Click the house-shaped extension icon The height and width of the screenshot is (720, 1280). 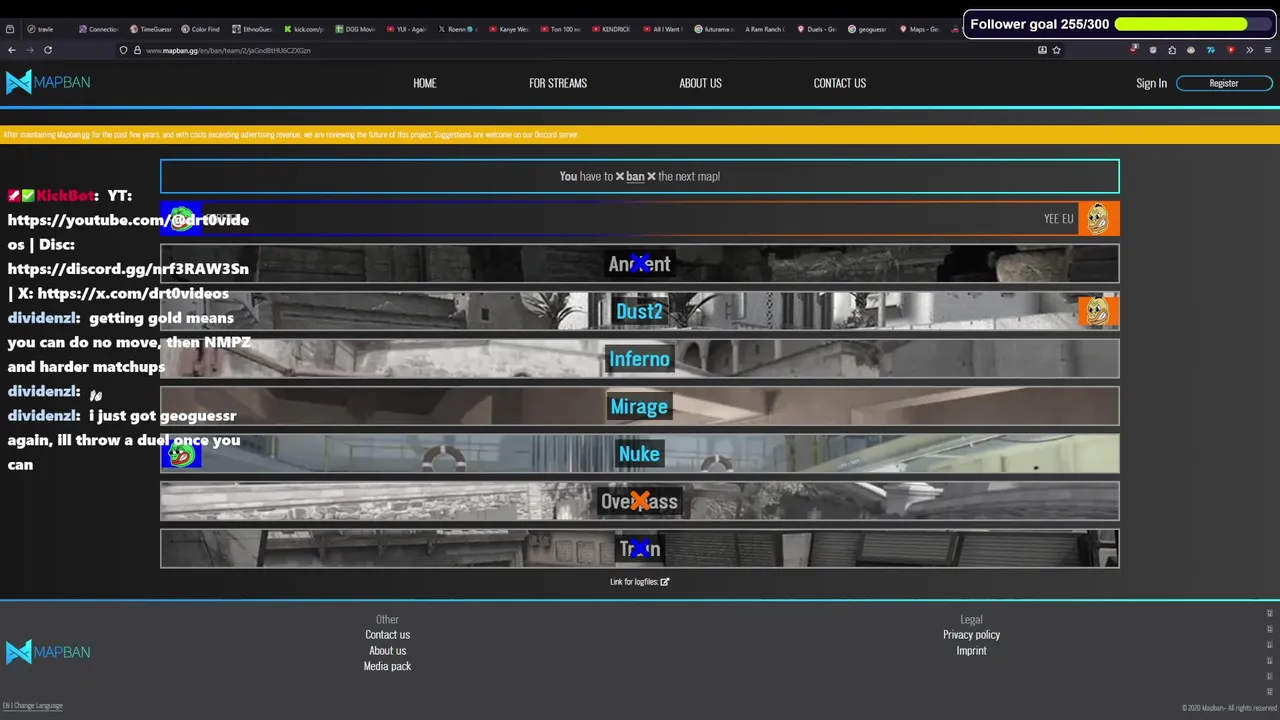click(x=1171, y=50)
